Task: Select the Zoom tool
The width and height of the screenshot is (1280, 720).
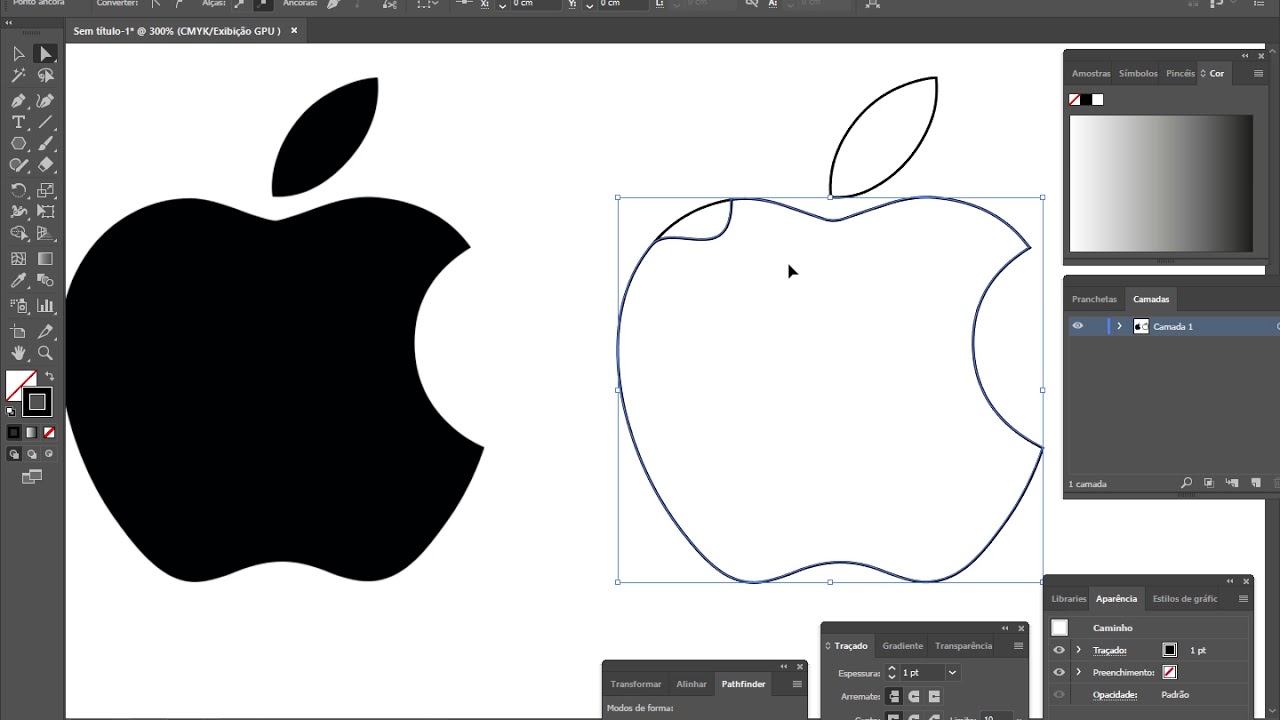Action: click(x=45, y=353)
